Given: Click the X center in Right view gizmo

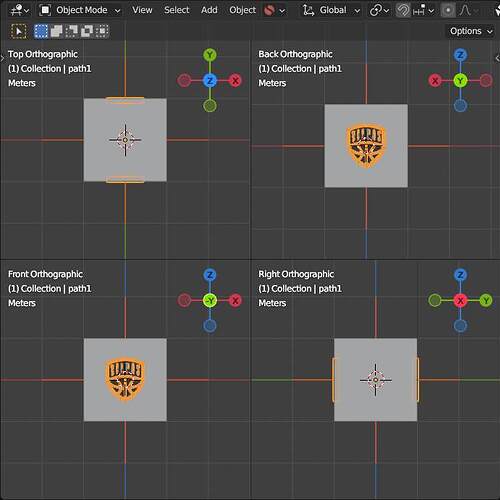Looking at the screenshot, I should click(x=460, y=300).
